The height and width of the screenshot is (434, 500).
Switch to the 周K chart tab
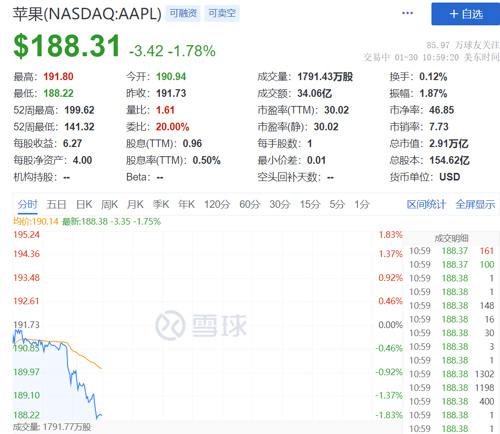(x=110, y=204)
